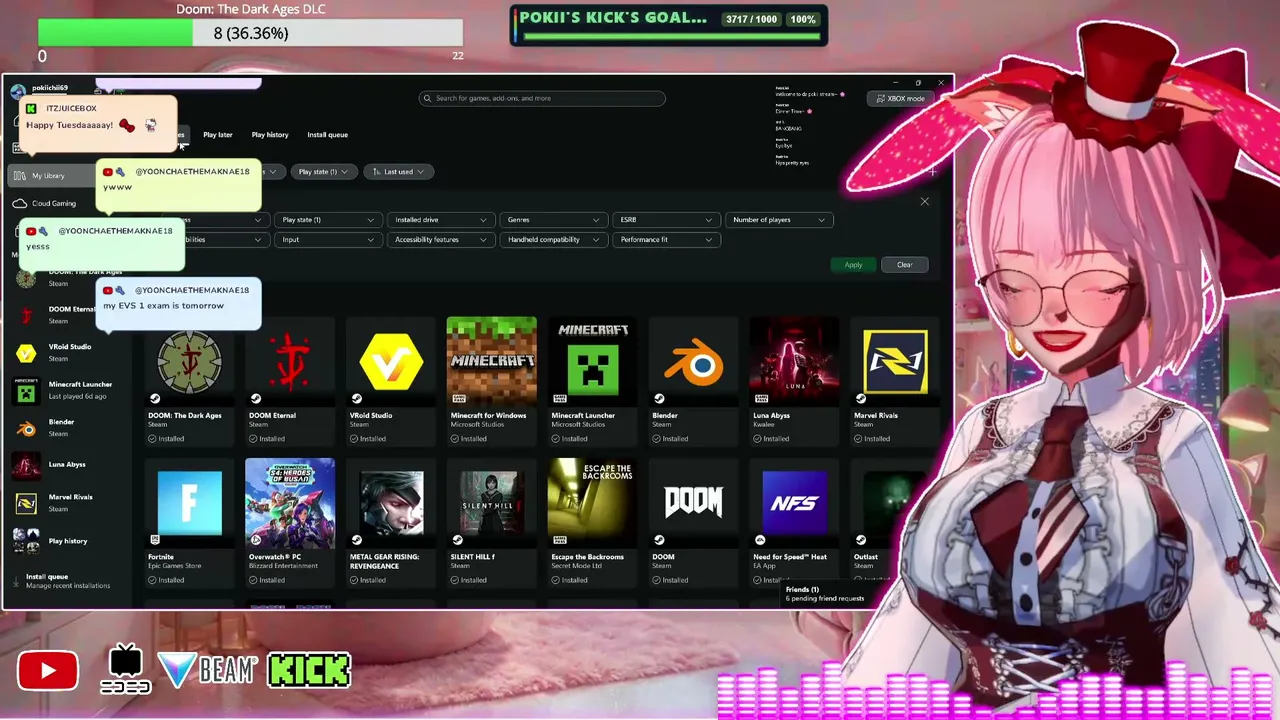1280x720 pixels.
Task: Select My Library in the sidebar
Action: click(x=50, y=176)
